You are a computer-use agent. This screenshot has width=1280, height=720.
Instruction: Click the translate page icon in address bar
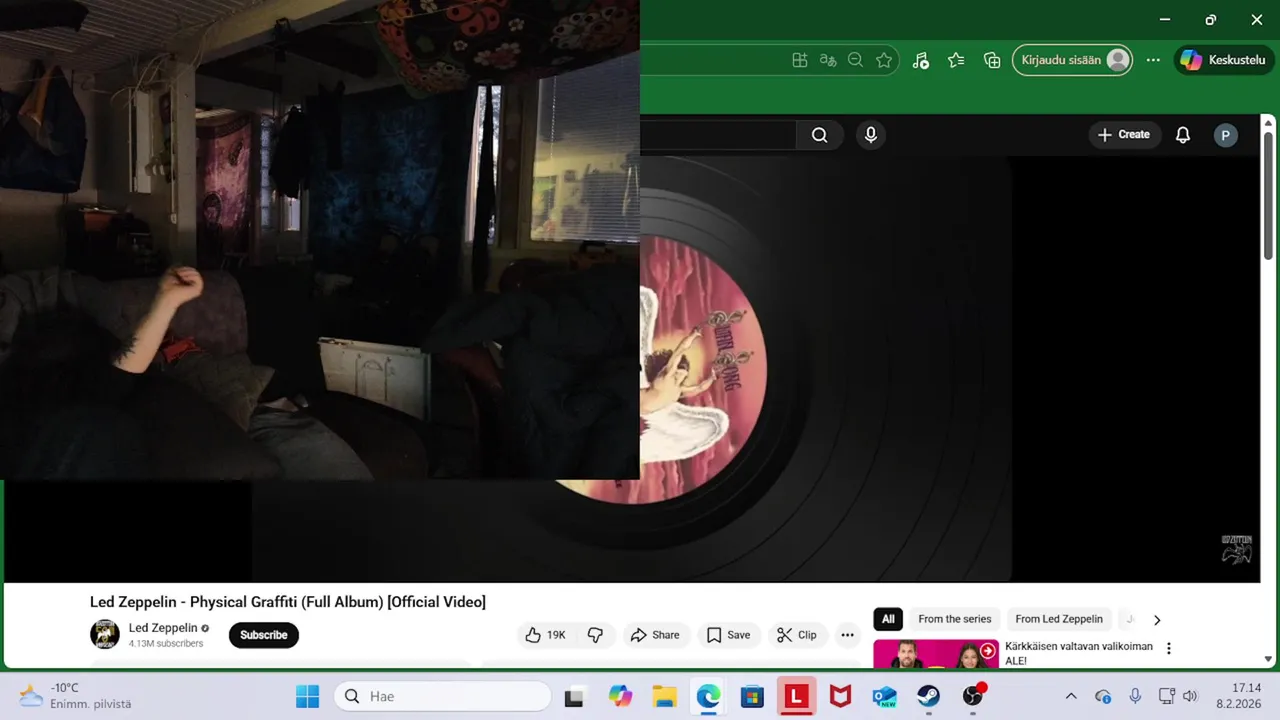coord(827,60)
